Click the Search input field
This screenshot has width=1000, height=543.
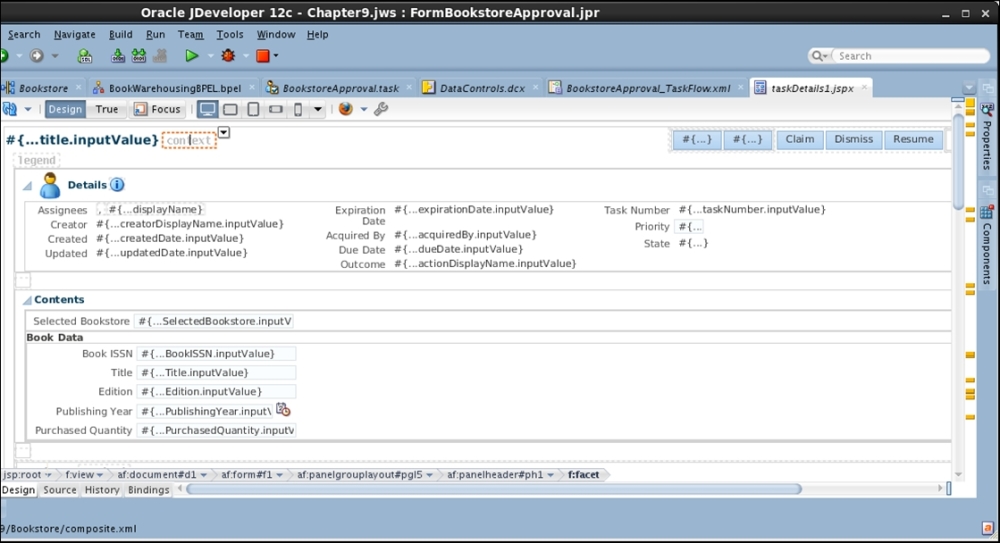click(912, 56)
